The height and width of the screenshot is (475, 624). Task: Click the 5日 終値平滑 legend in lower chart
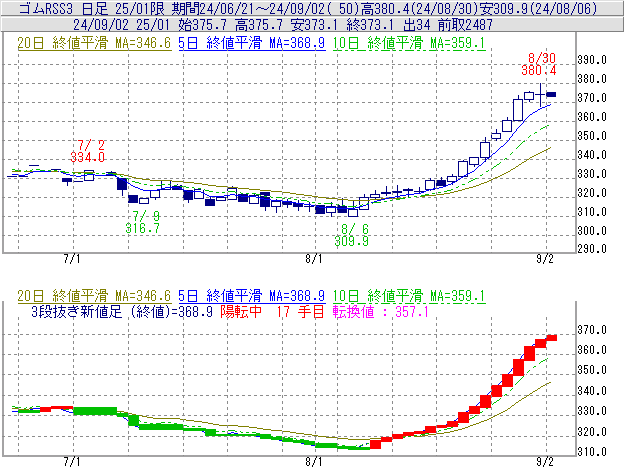[252, 296]
